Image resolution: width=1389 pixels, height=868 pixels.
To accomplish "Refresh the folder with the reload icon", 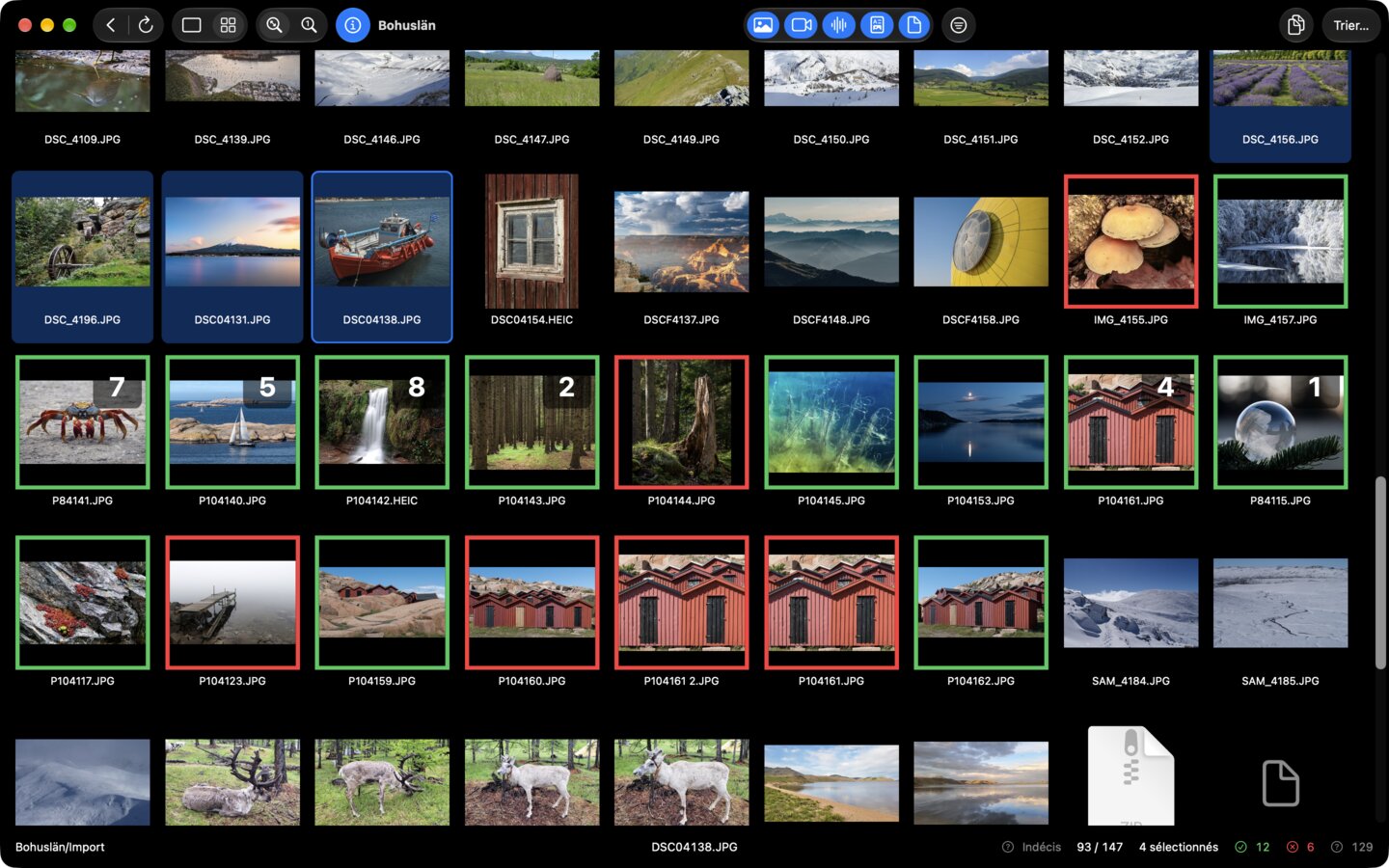I will [146, 25].
